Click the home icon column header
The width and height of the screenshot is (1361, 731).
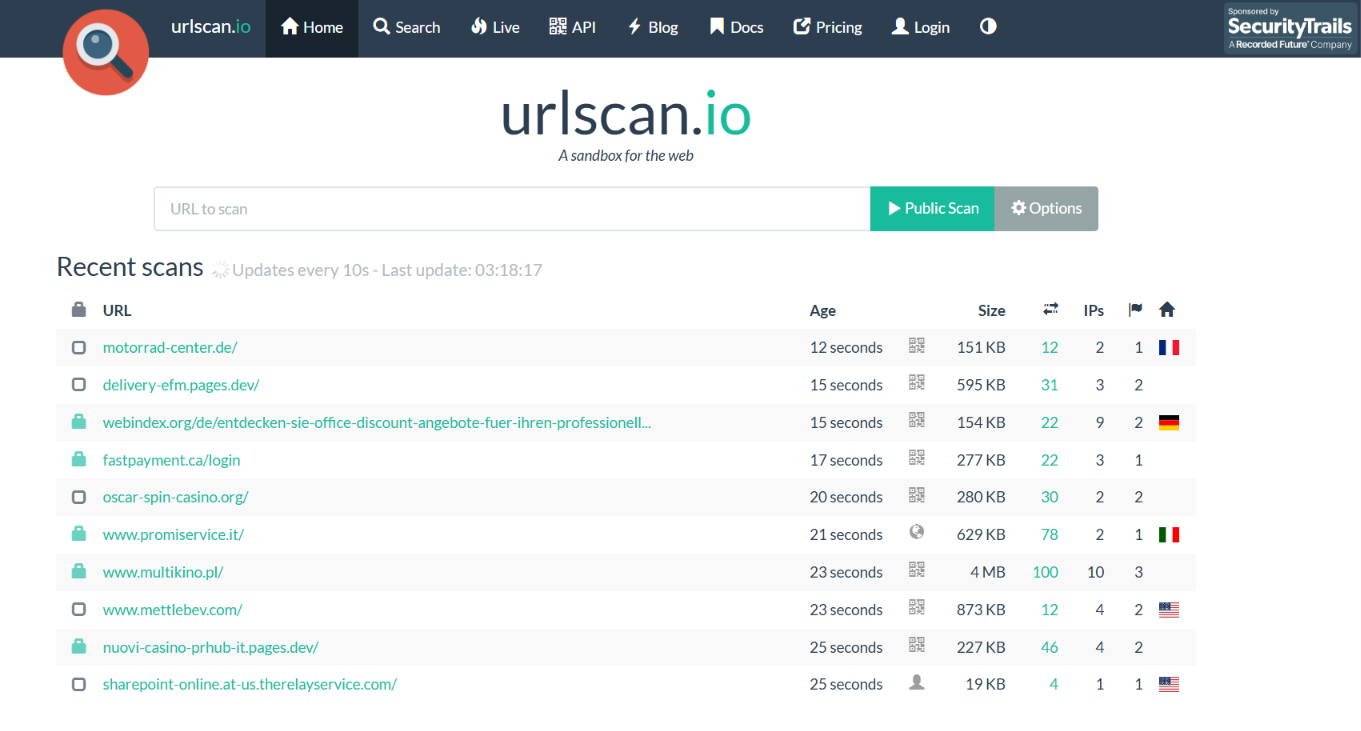[1167, 310]
